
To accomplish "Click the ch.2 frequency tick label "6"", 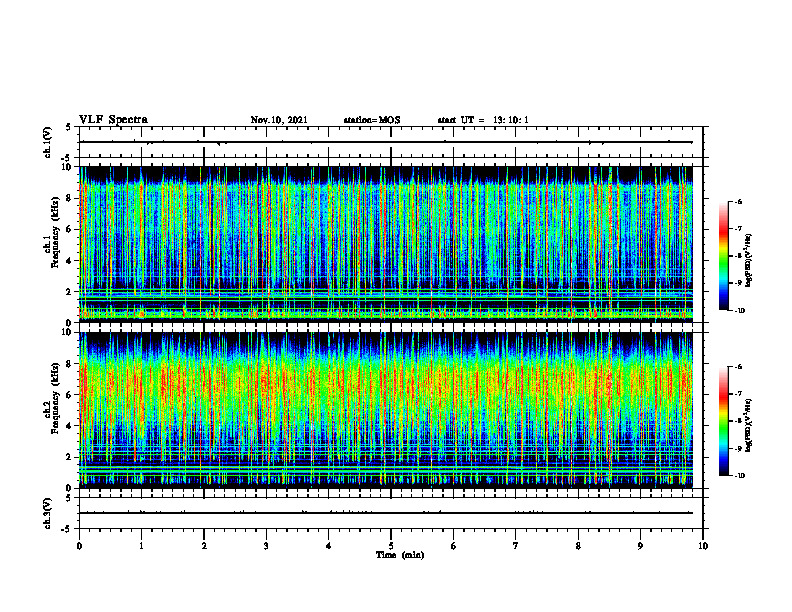I will 70,395.
